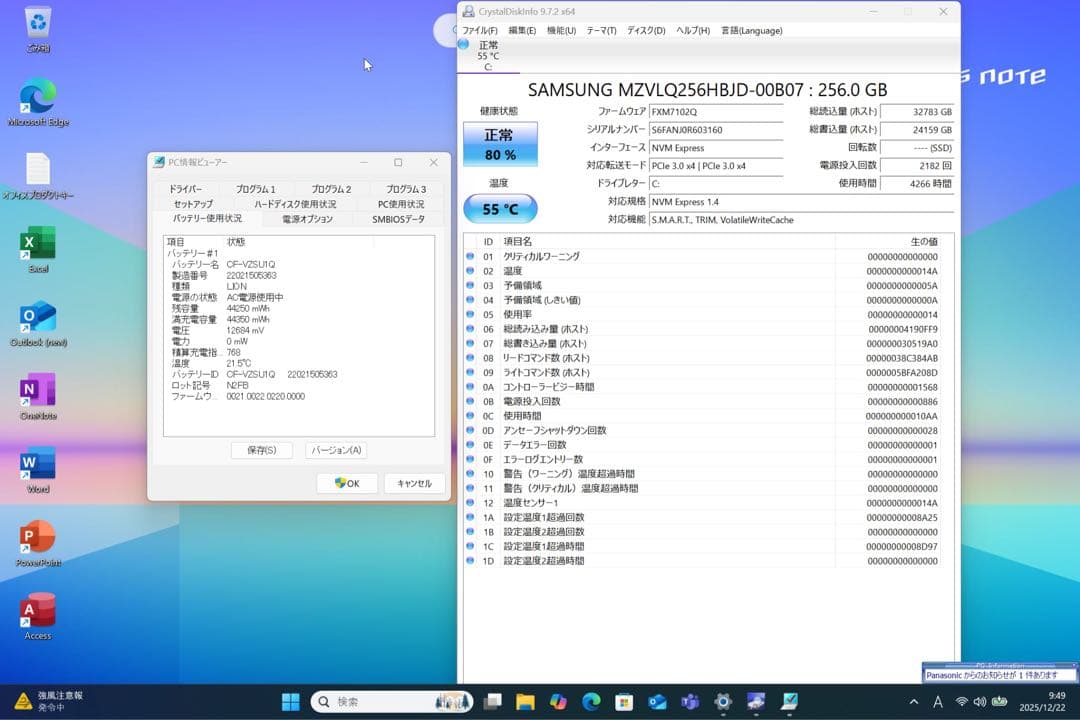Open the ディスク(D) menu
The height and width of the screenshot is (720, 1080).
[646, 30]
